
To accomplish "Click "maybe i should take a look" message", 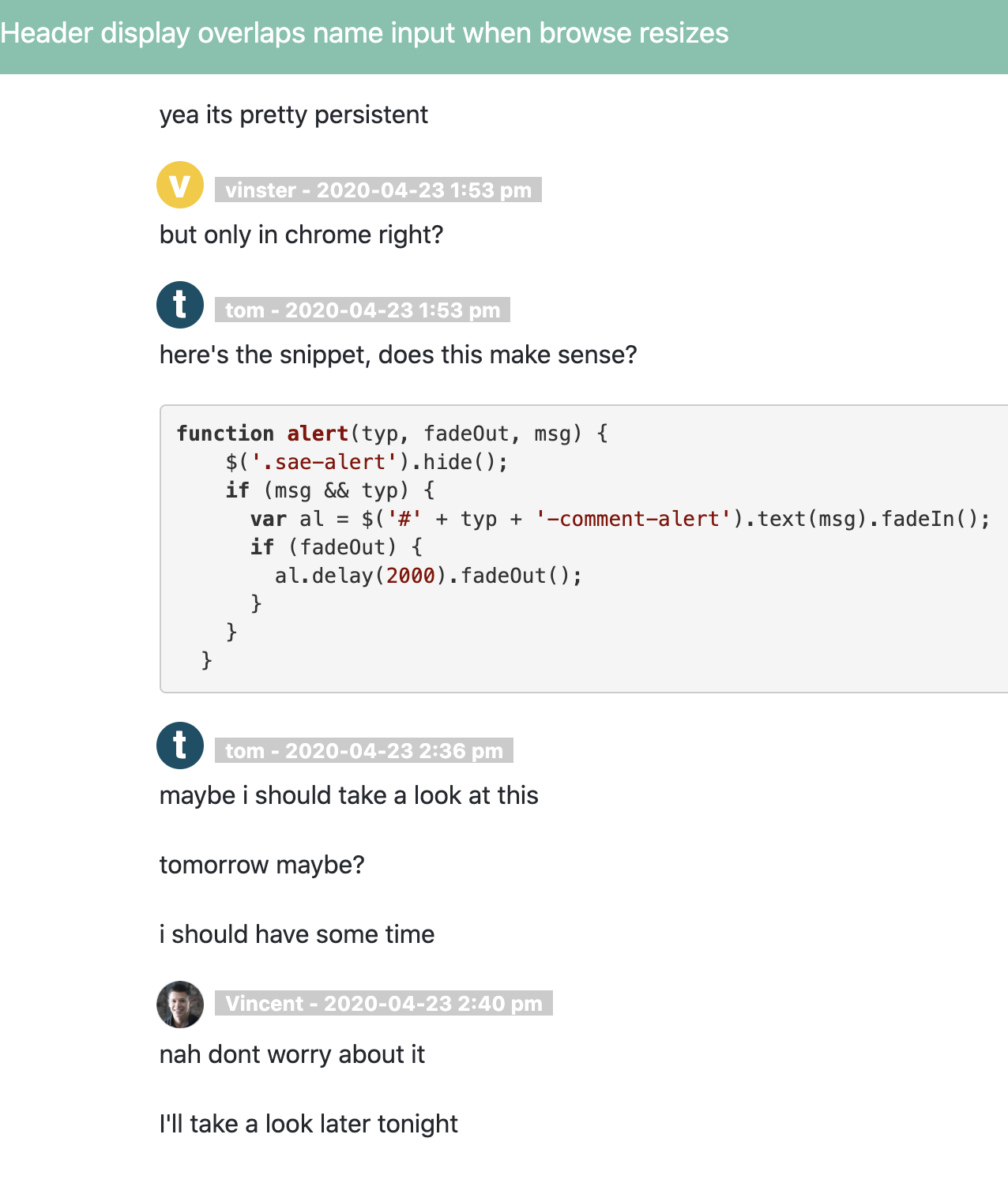I will pyautogui.click(x=348, y=796).
